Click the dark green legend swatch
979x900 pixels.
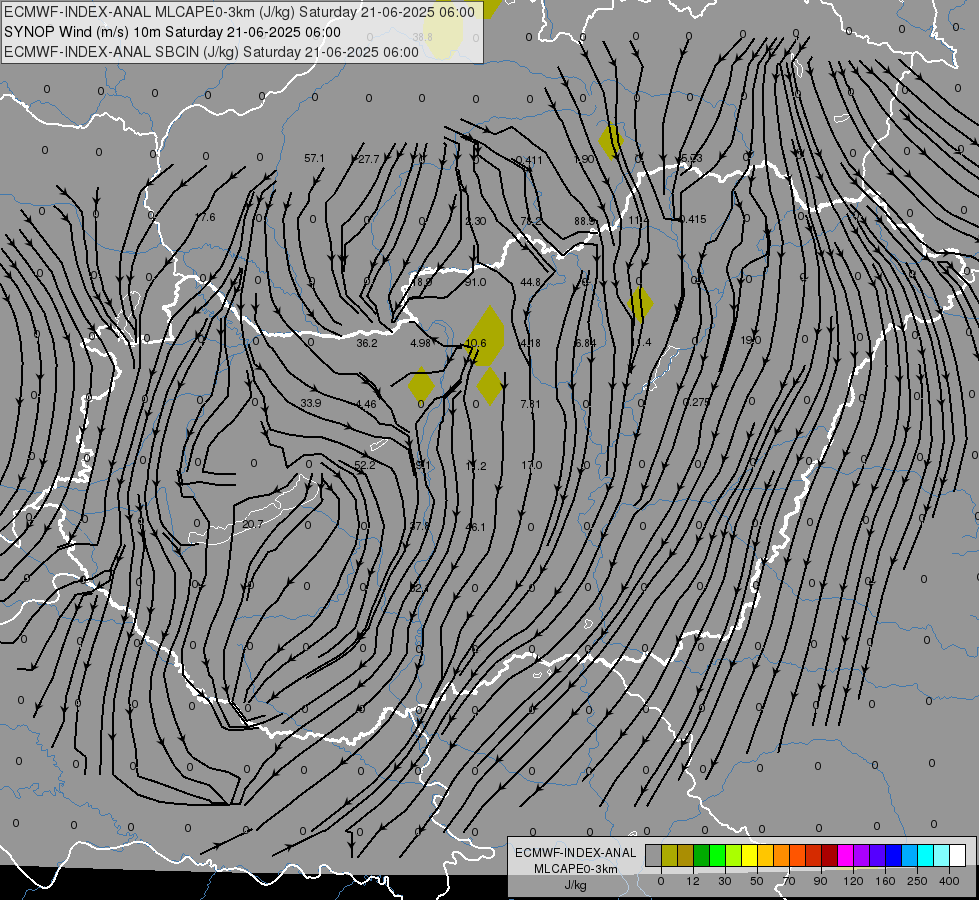tap(702, 855)
